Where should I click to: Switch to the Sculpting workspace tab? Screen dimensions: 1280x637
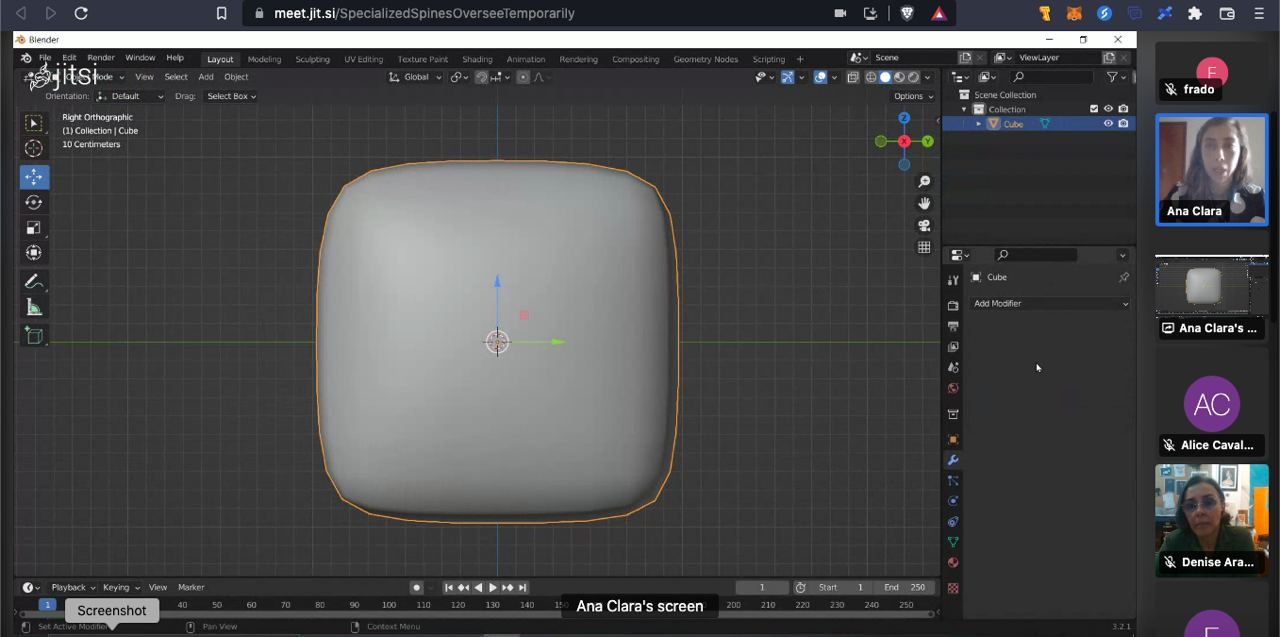(x=312, y=59)
